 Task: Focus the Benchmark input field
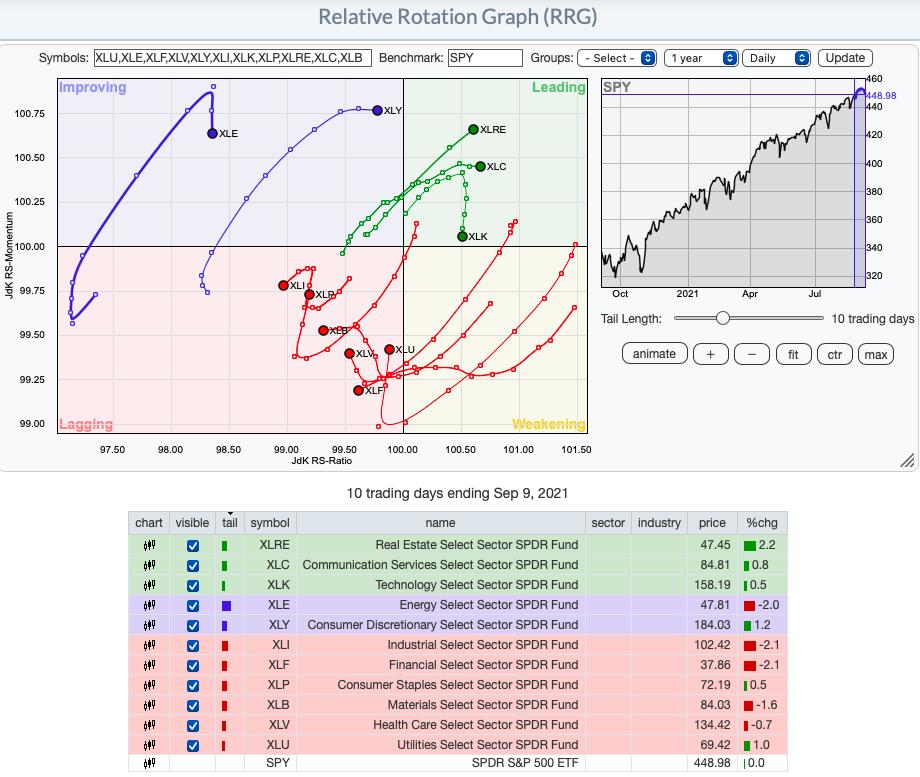tap(485, 58)
